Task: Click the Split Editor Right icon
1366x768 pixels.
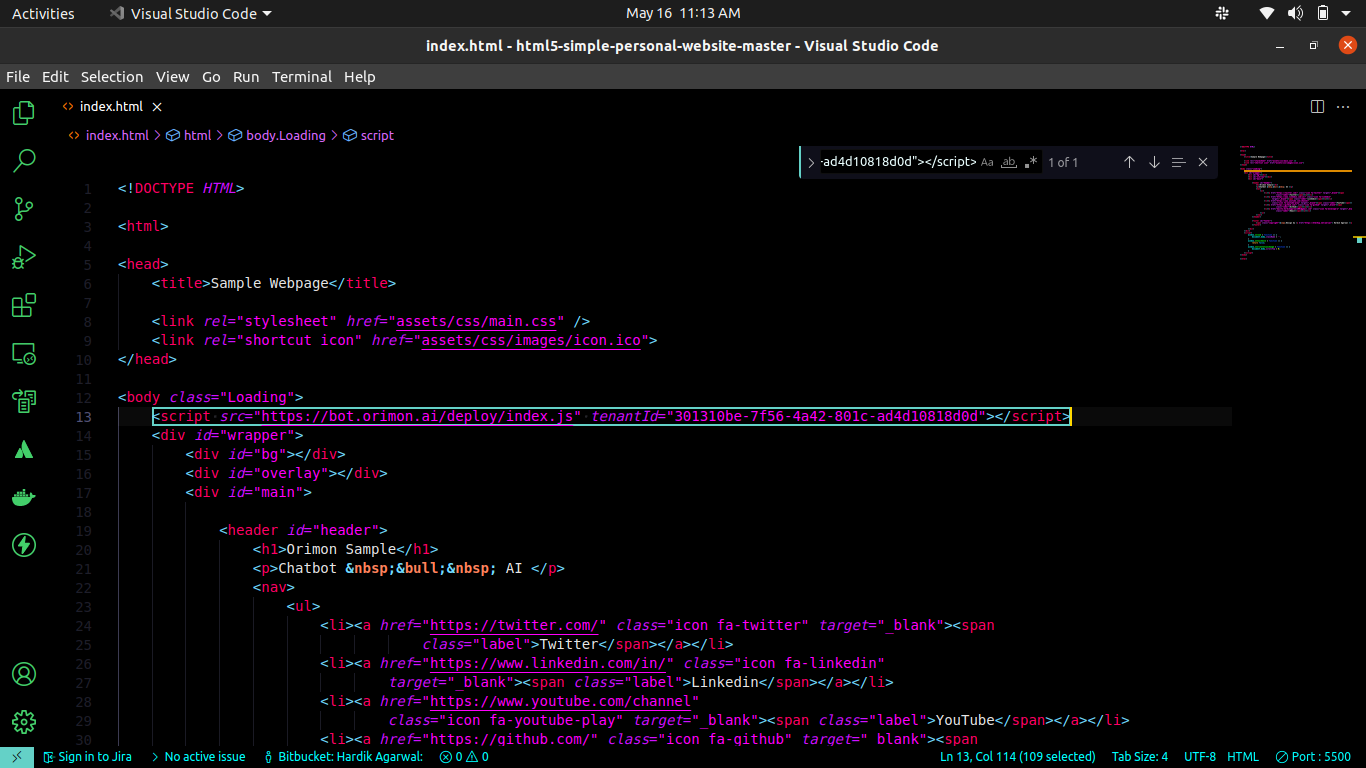Action: [1317, 106]
